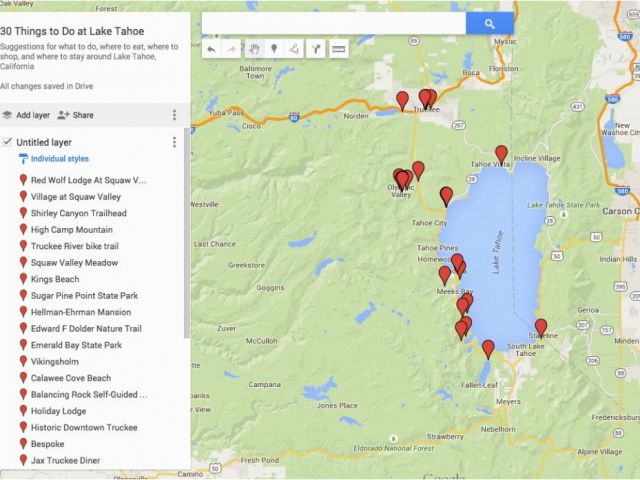640x480 pixels.
Task: Select Emerald Bay State Park entry
Action: coord(76,345)
